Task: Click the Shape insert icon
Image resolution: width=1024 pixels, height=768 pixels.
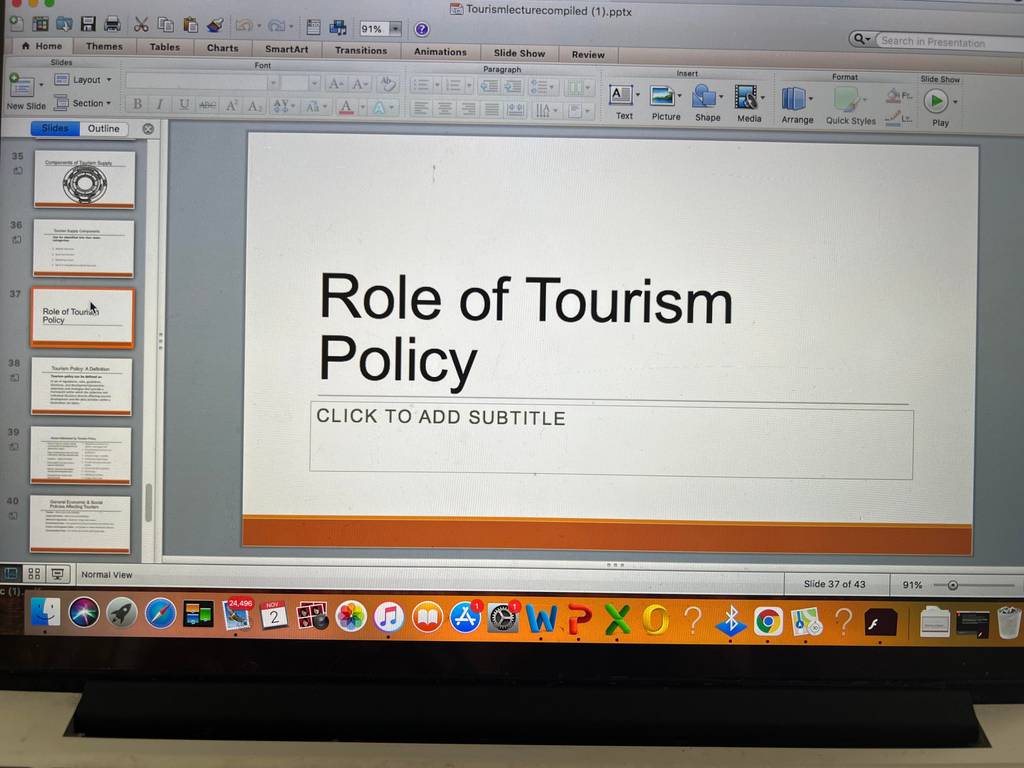Action: click(704, 97)
